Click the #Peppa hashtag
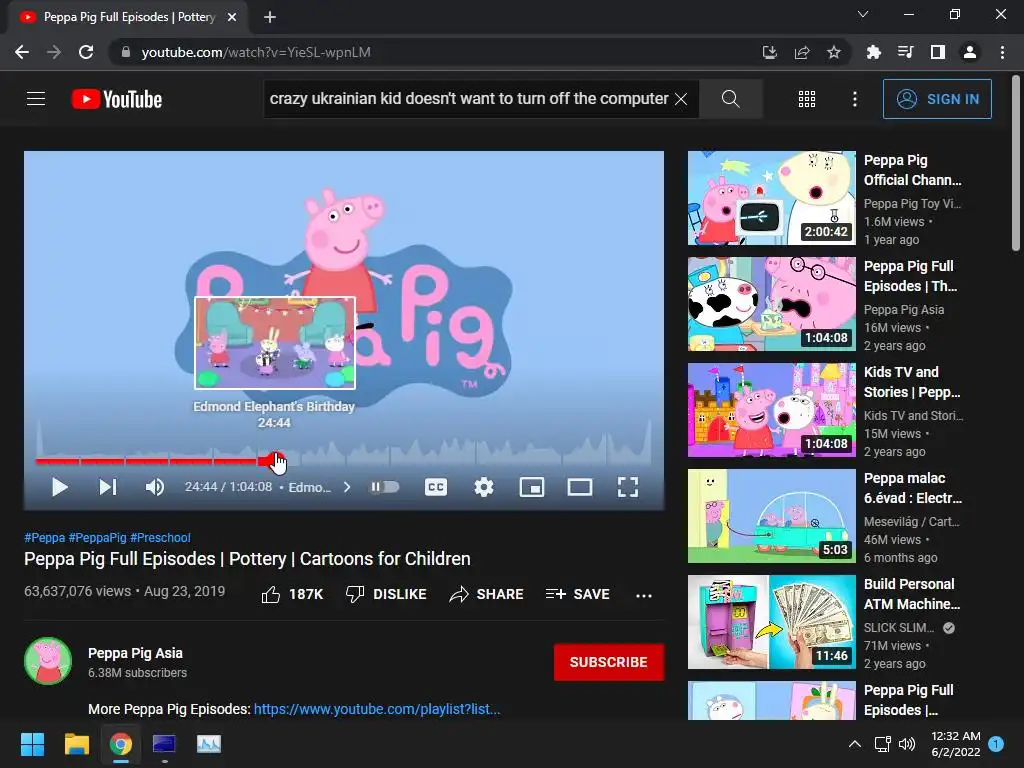 click(x=44, y=537)
